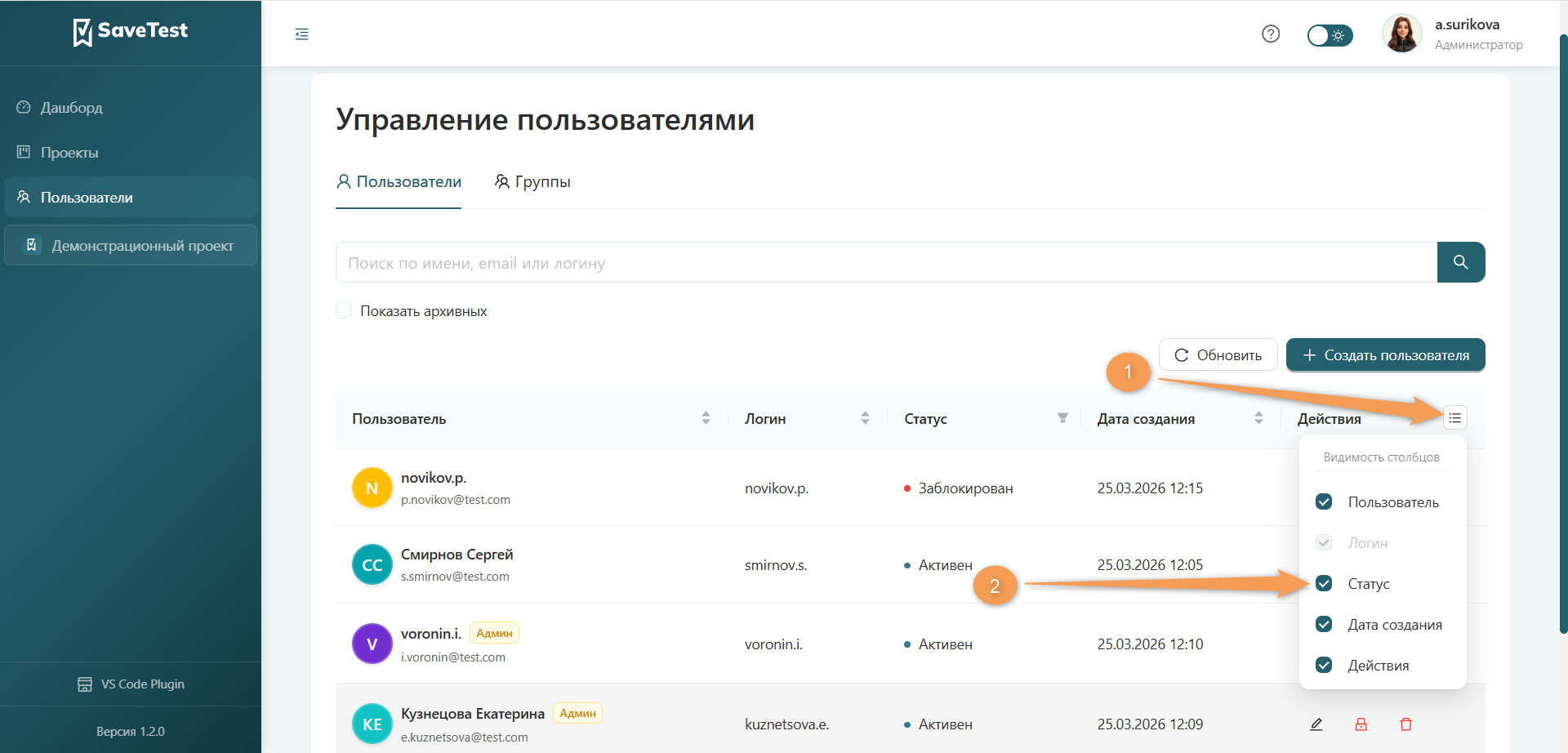Open the column visibility icon above Действия

tap(1455, 417)
